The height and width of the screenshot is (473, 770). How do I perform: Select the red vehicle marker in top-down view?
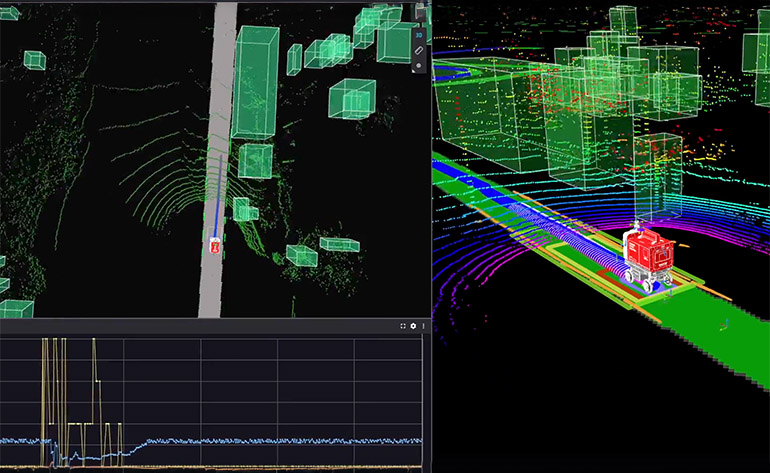[214, 245]
